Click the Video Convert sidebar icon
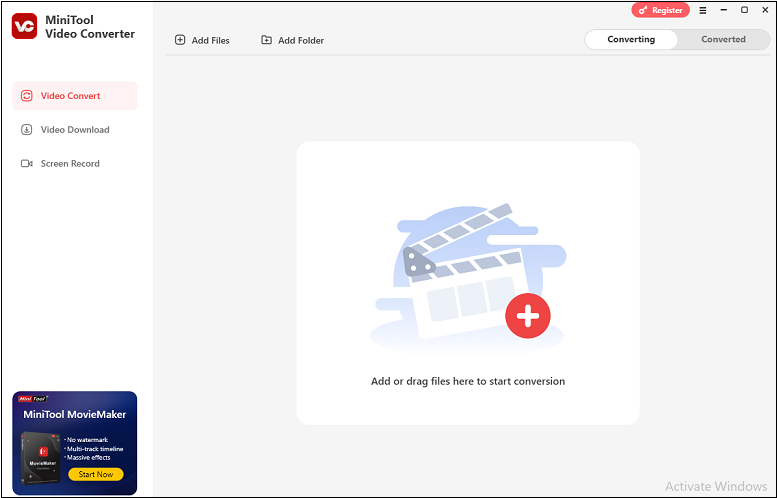This screenshot has height=498, width=777. tap(26, 96)
